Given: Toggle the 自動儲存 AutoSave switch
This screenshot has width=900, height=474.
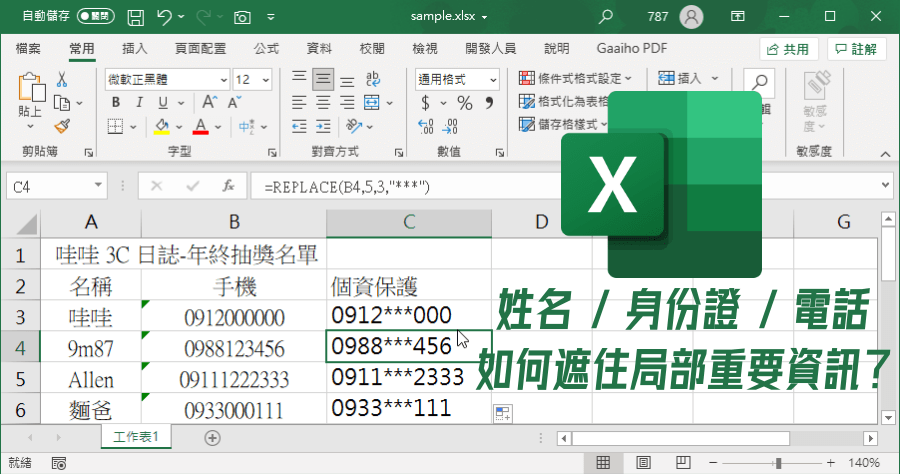Looking at the screenshot, I should 96,16.
